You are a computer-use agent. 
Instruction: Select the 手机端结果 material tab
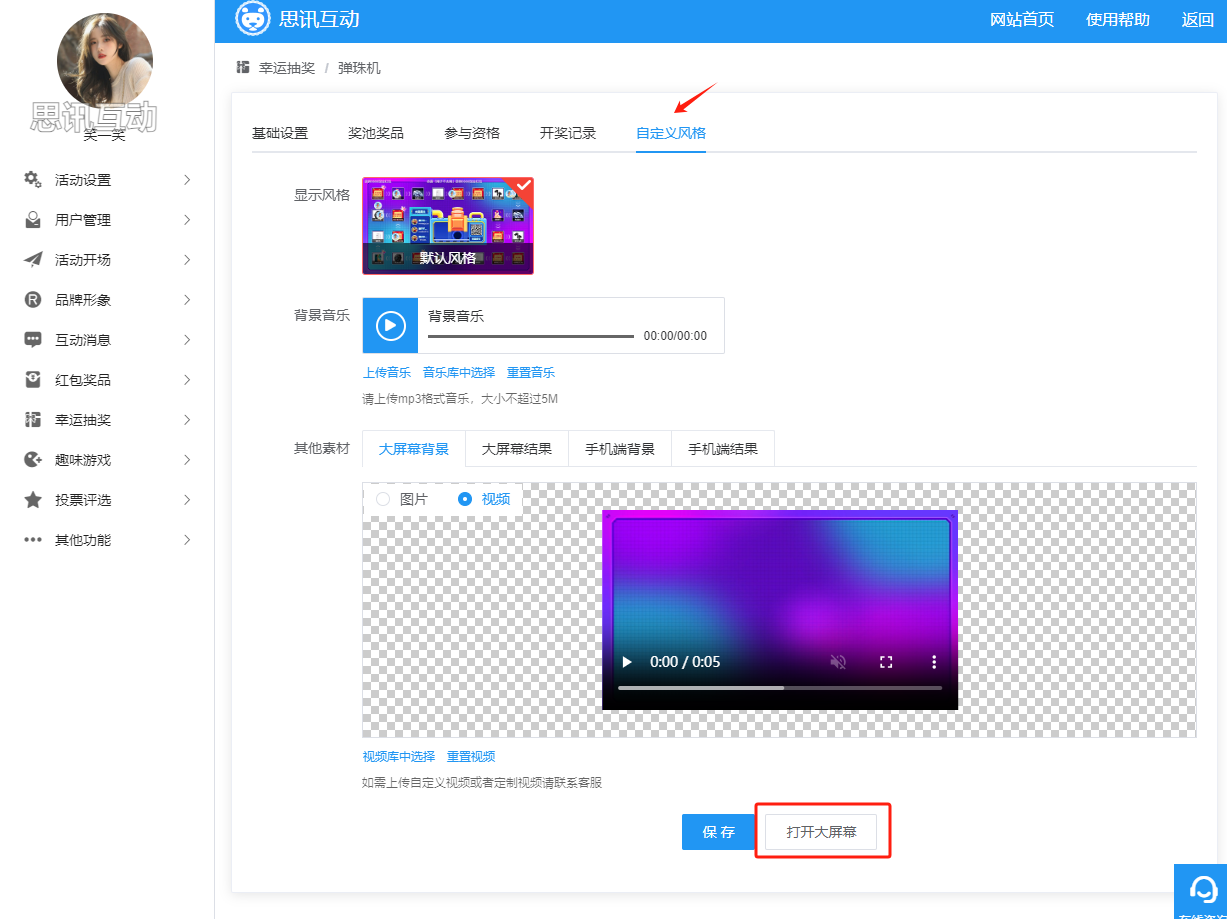723,449
